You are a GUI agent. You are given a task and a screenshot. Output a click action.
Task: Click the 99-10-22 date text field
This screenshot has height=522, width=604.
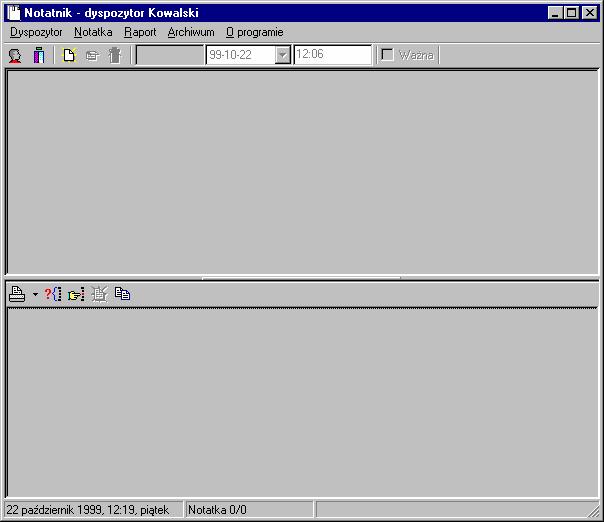click(x=241, y=55)
